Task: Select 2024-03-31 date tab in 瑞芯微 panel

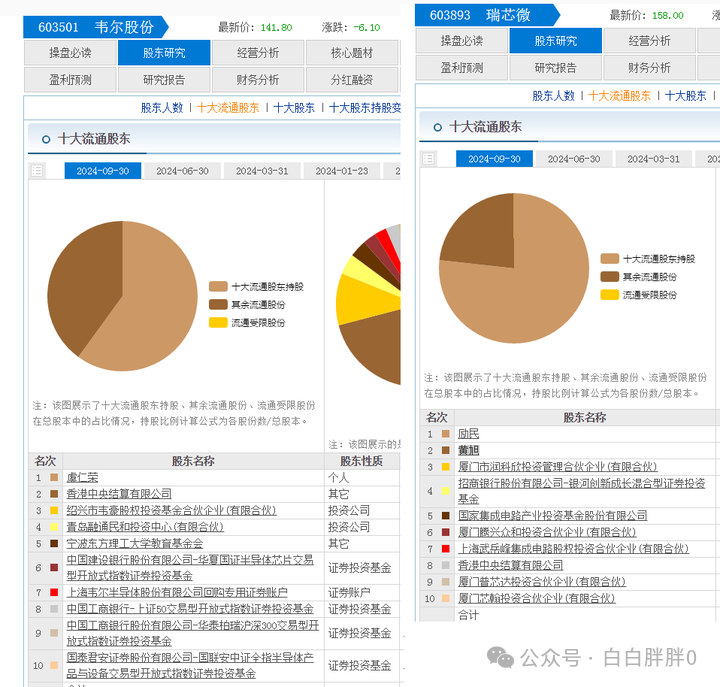Action: tap(653, 159)
